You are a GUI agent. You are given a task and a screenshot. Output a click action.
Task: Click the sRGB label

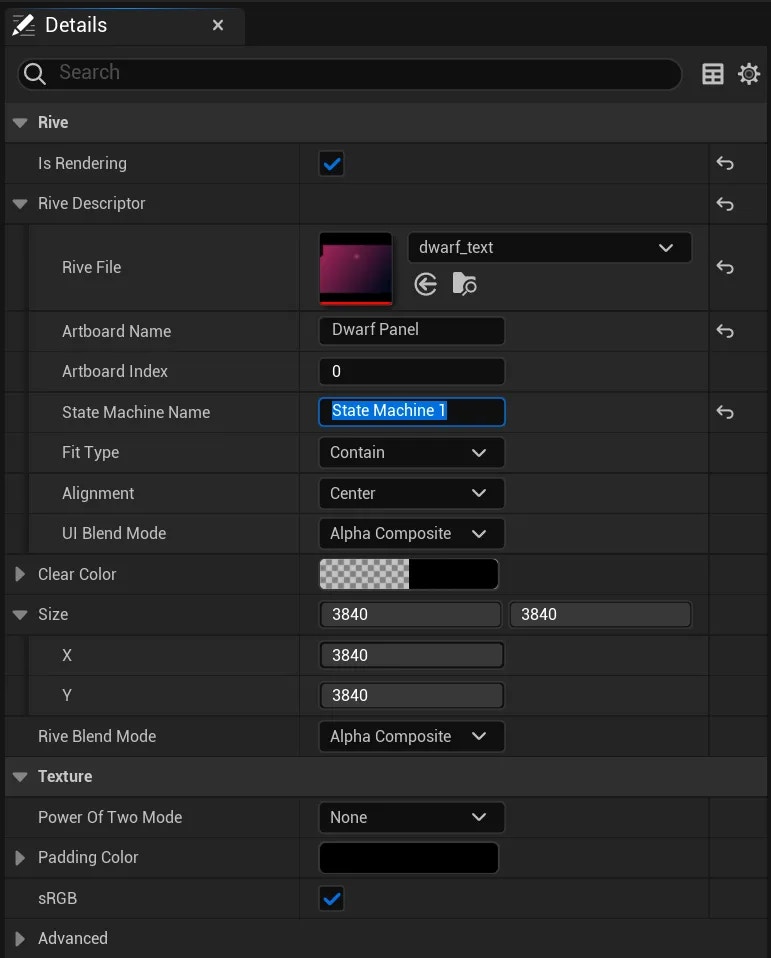tap(57, 899)
